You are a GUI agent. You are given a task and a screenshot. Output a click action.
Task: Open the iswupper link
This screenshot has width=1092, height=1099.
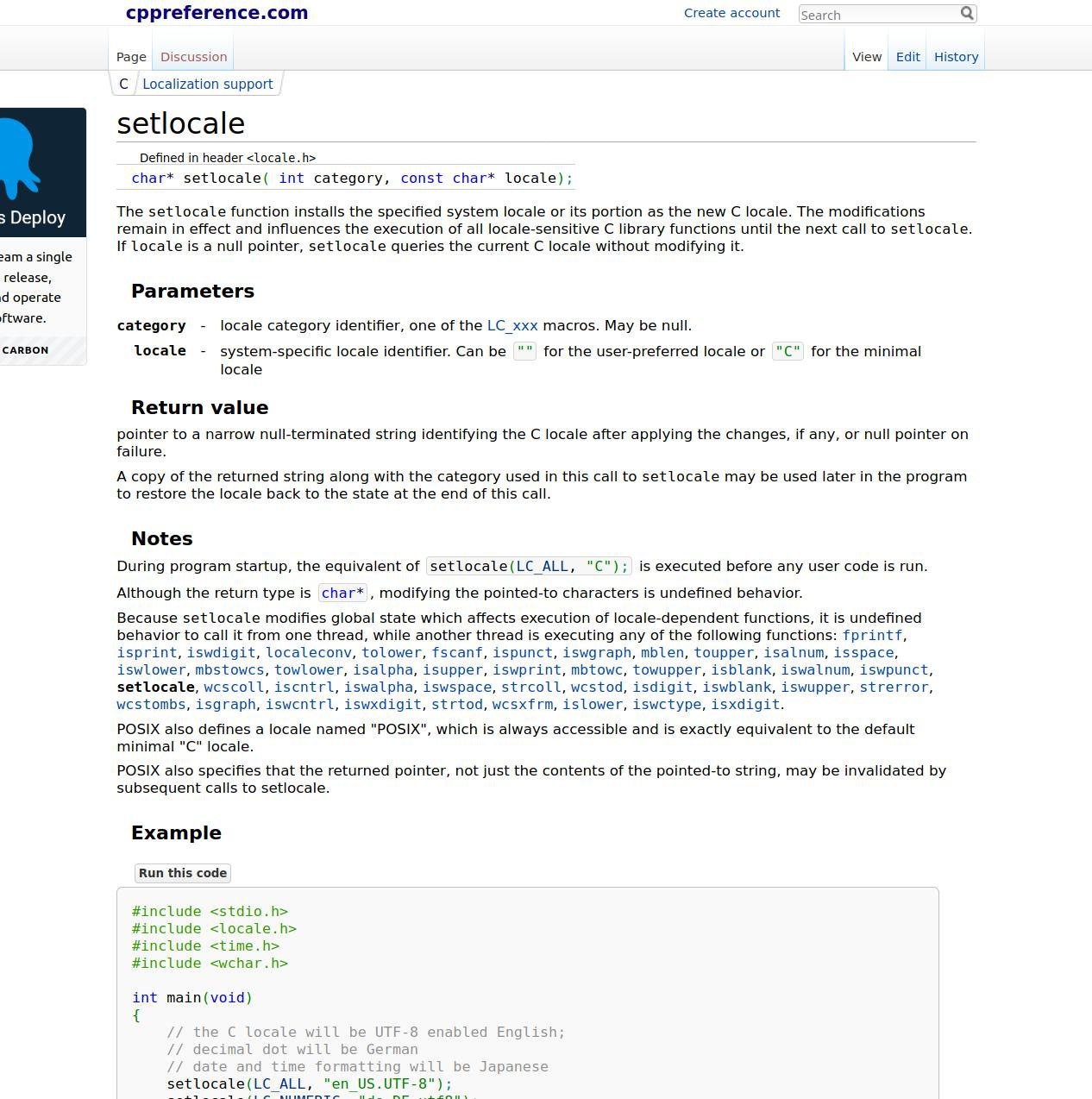coord(815,688)
